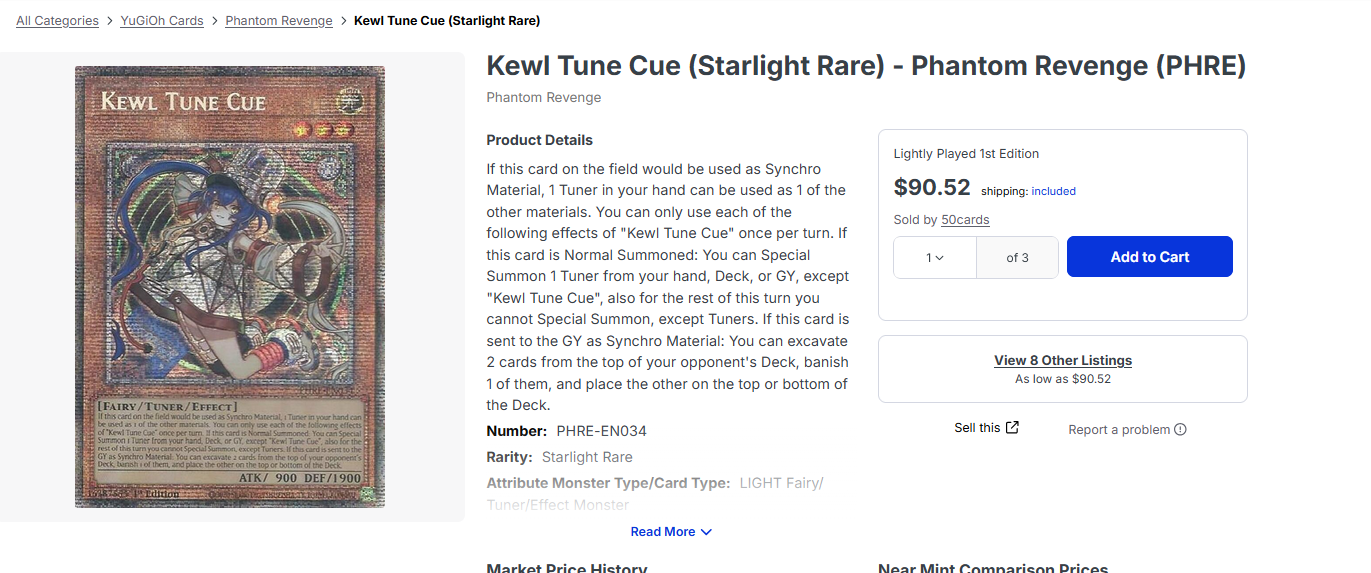The image size is (1371, 573).
Task: View 8 Other Listings
Action: [1063, 360]
